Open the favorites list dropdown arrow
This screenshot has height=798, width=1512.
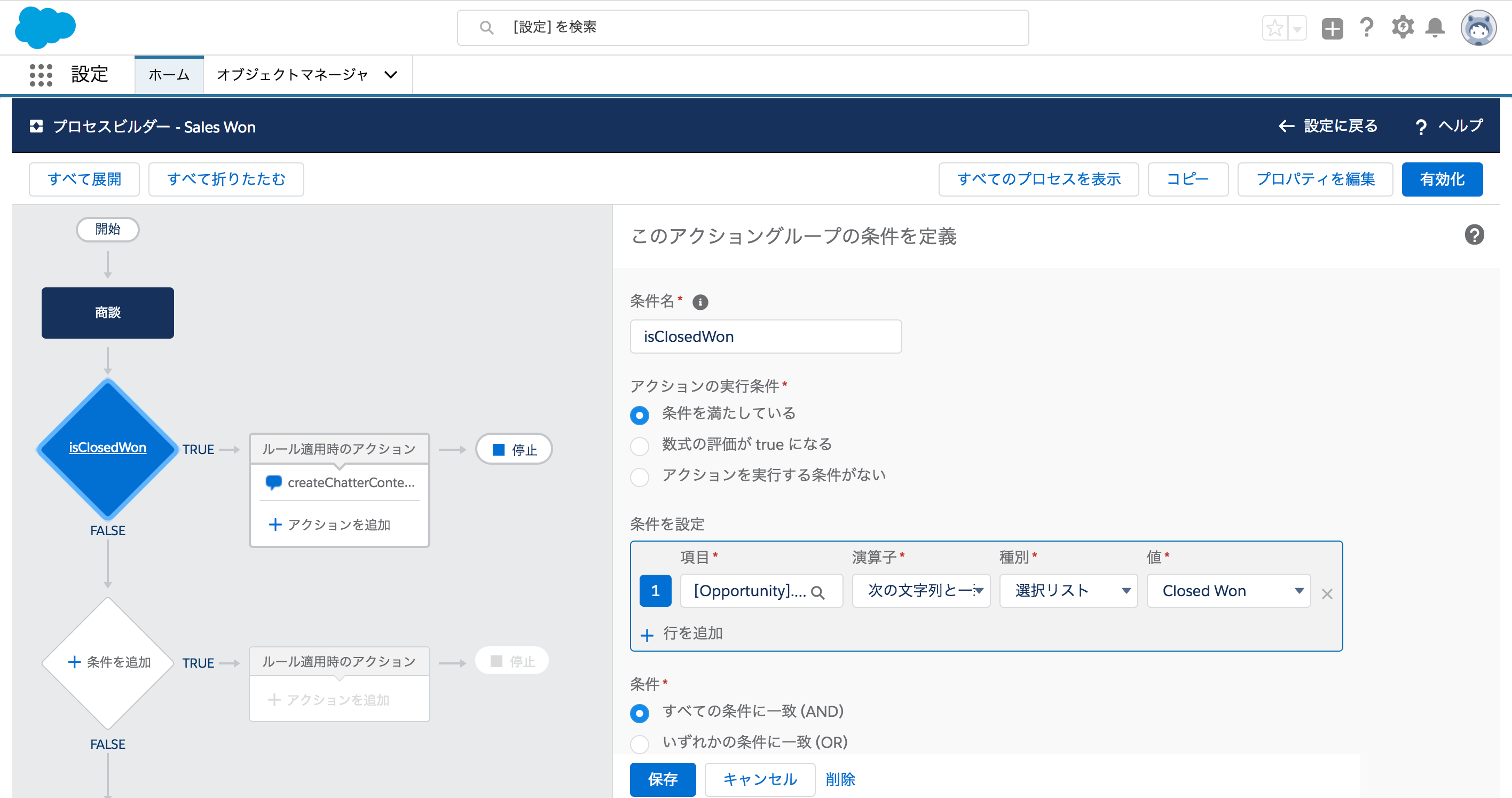1297,28
